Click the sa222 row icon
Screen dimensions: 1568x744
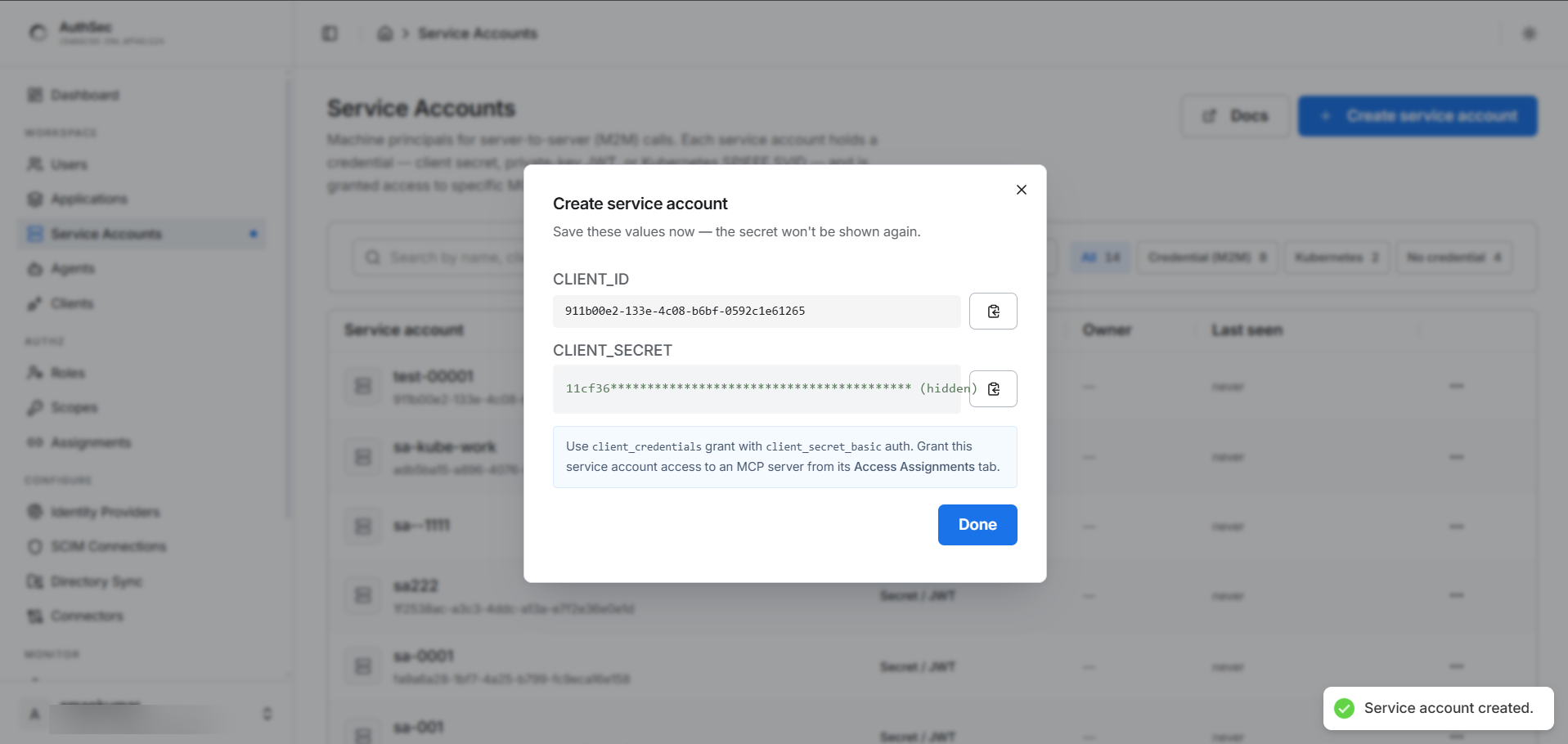[x=363, y=595]
